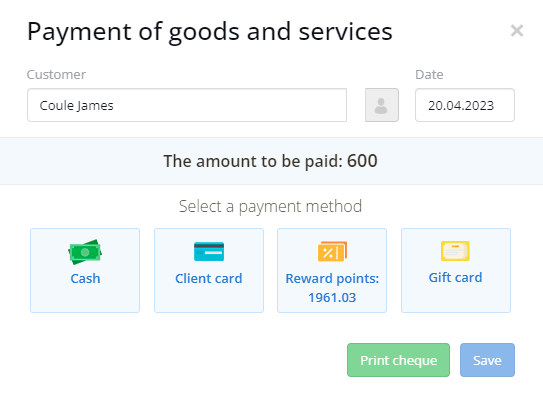
Task: Click the Payment of goods and services title
Action: [x=210, y=32]
